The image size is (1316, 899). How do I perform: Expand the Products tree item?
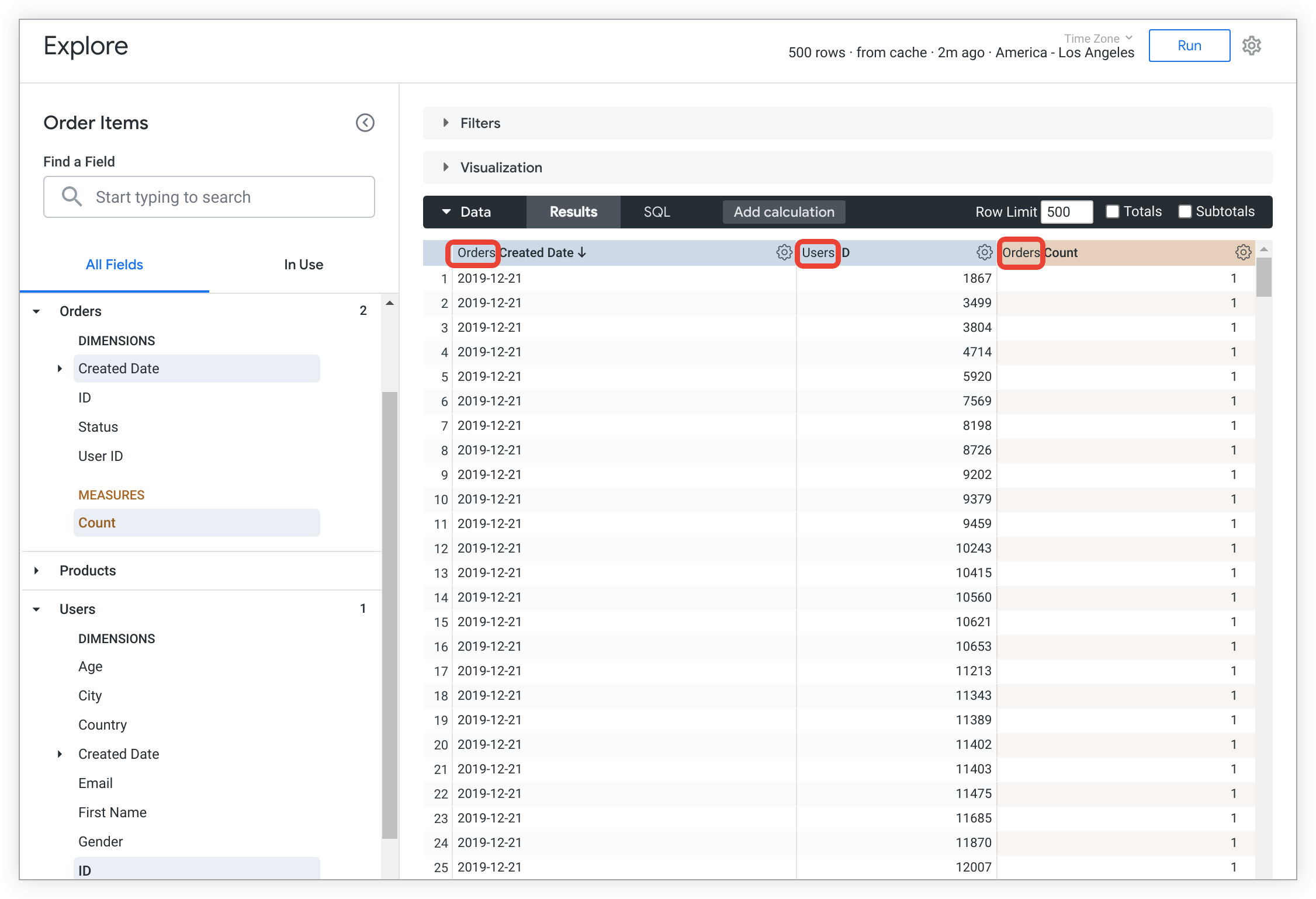click(47, 570)
